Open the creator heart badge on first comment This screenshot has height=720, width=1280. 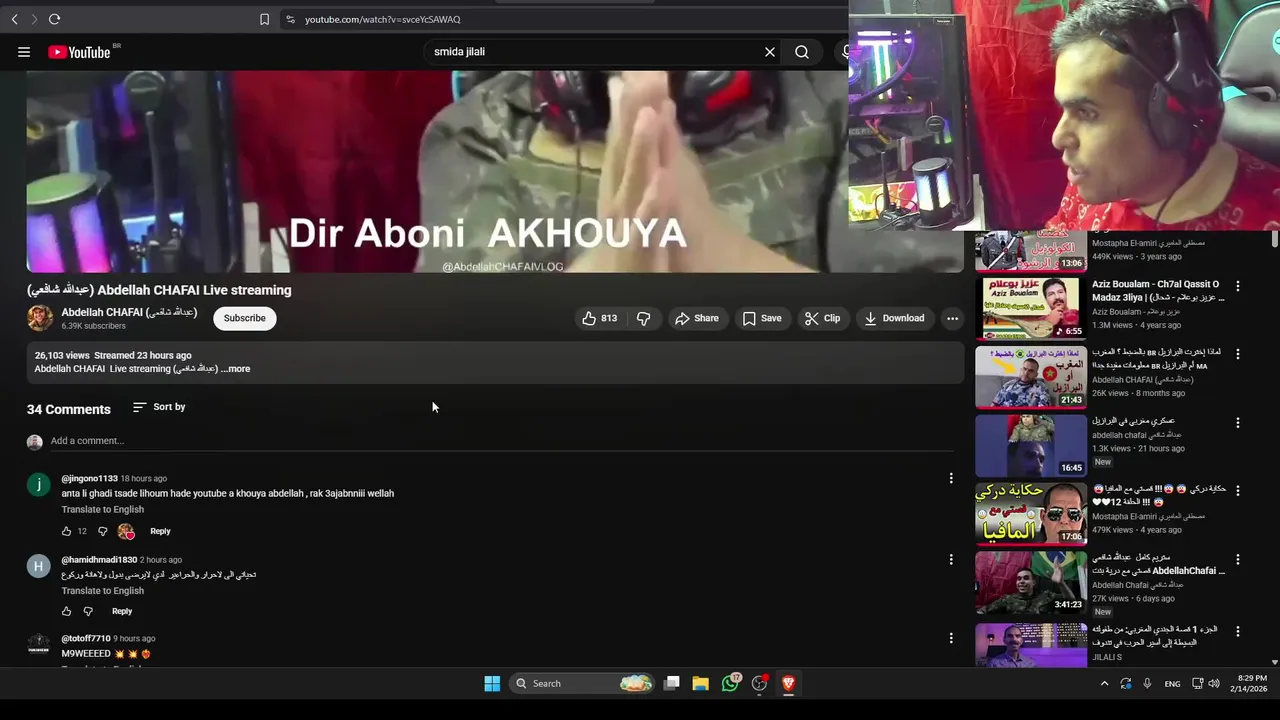pos(126,531)
